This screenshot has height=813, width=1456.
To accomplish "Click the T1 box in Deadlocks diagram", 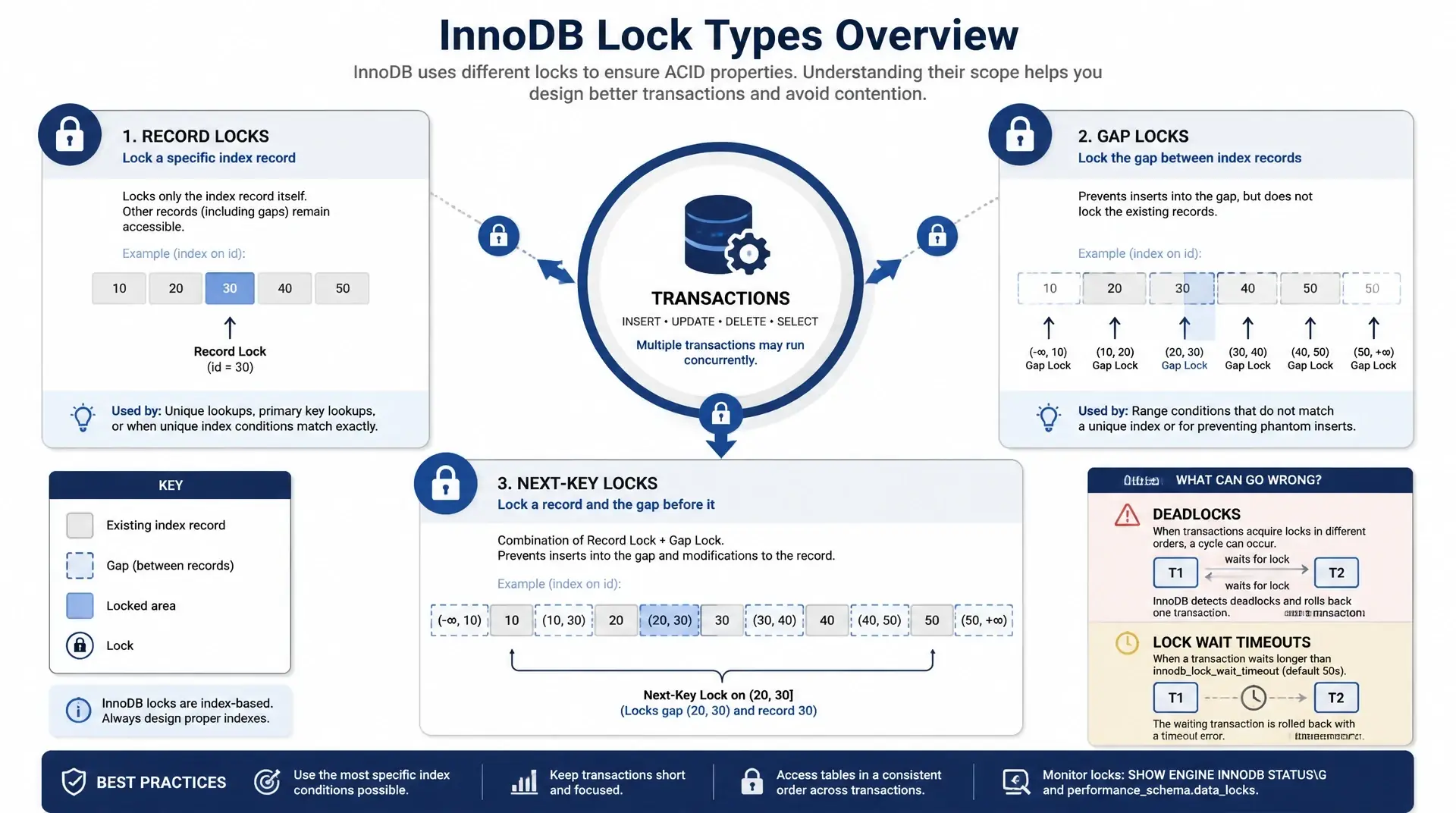I will pos(1175,573).
